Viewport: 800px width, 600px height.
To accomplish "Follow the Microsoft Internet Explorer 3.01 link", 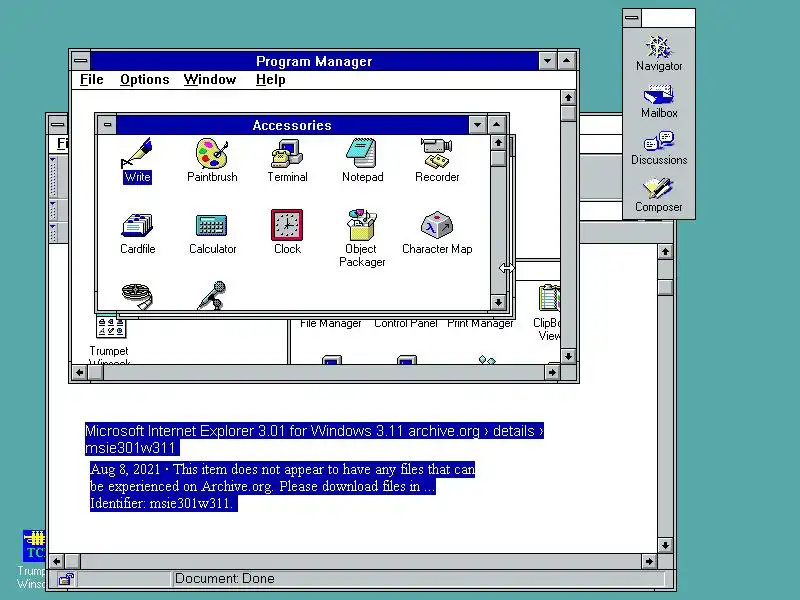I will click(x=314, y=439).
